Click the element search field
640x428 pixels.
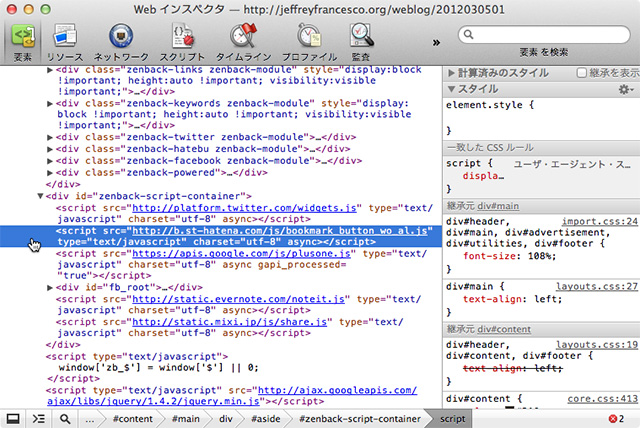[x=544, y=35]
